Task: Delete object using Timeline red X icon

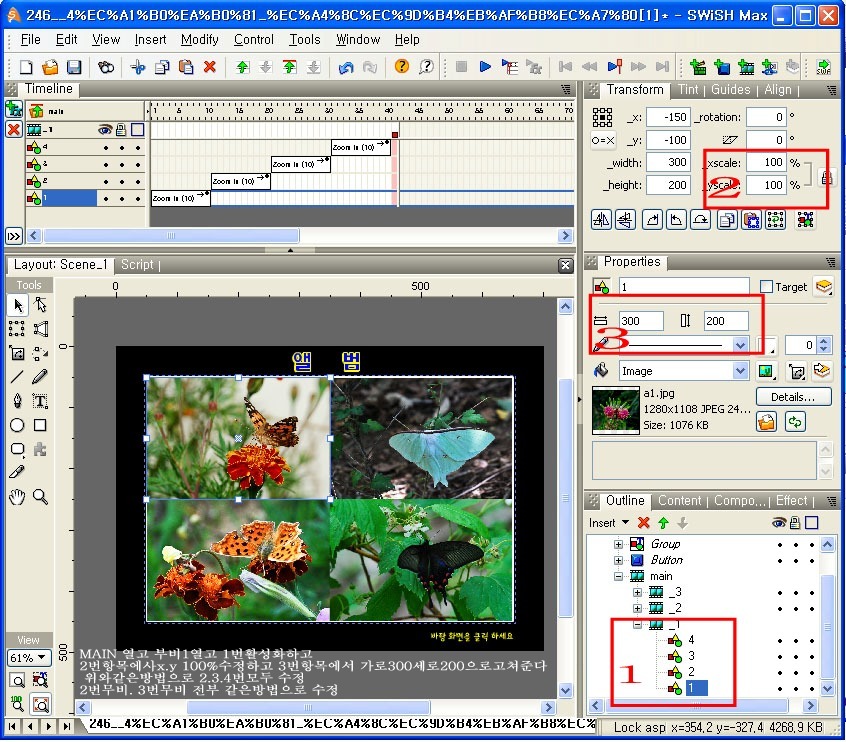Action: 13,130
